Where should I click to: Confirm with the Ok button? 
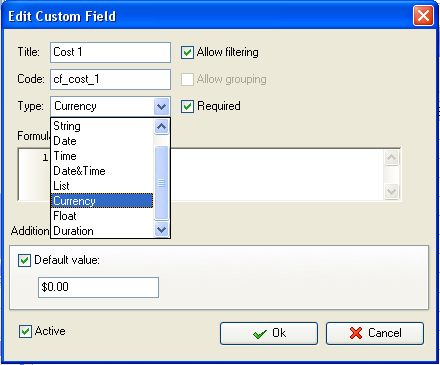point(269,333)
